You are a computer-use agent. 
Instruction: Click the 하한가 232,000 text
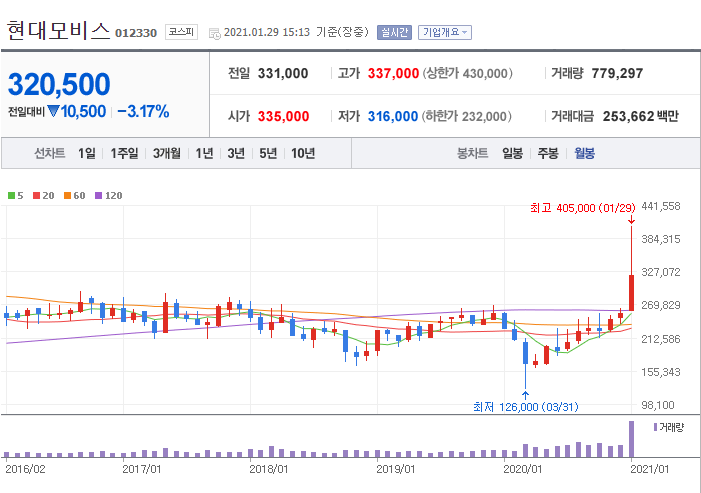click(x=467, y=116)
